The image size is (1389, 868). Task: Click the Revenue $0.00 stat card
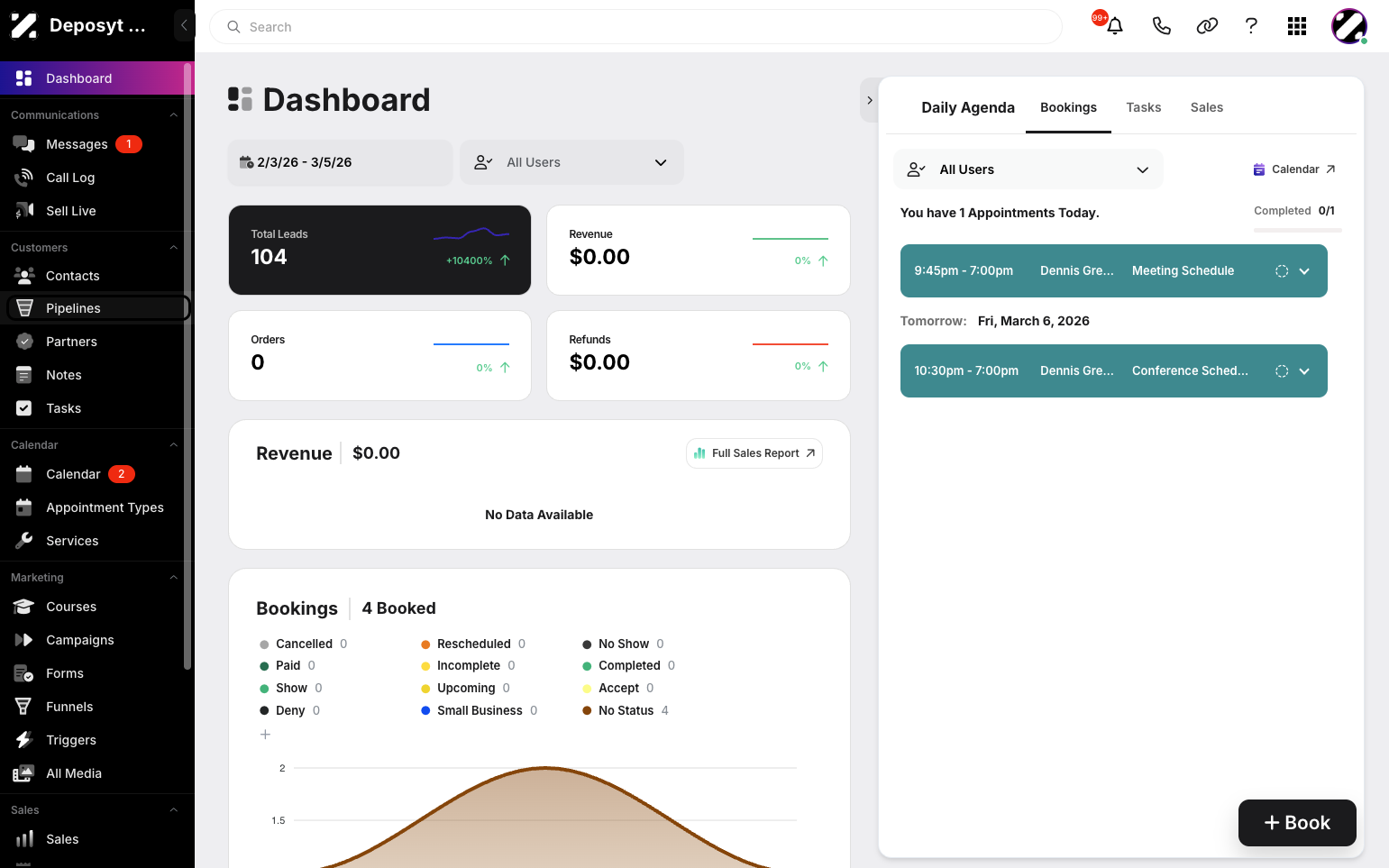point(699,250)
